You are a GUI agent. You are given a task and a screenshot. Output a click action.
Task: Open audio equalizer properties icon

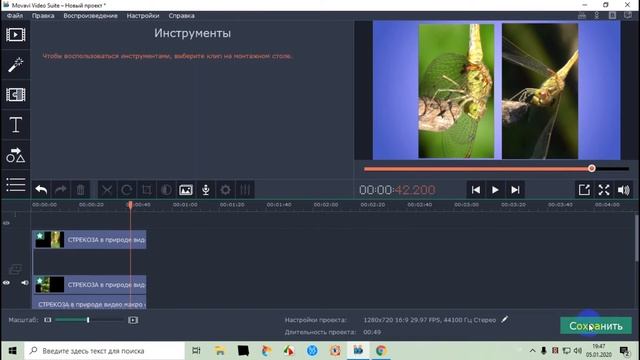coord(245,190)
